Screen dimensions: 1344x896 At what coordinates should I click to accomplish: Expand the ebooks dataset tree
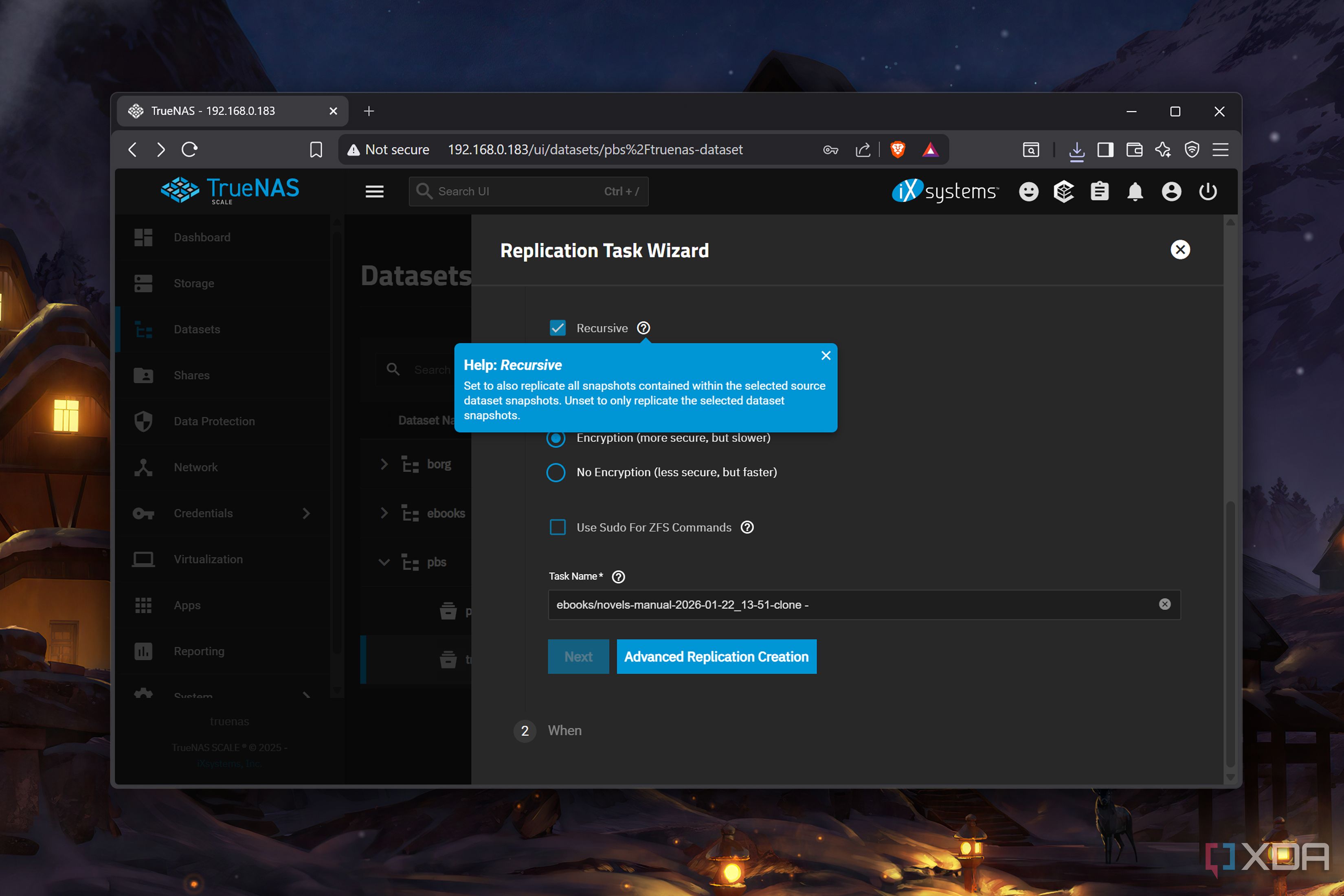pos(384,513)
